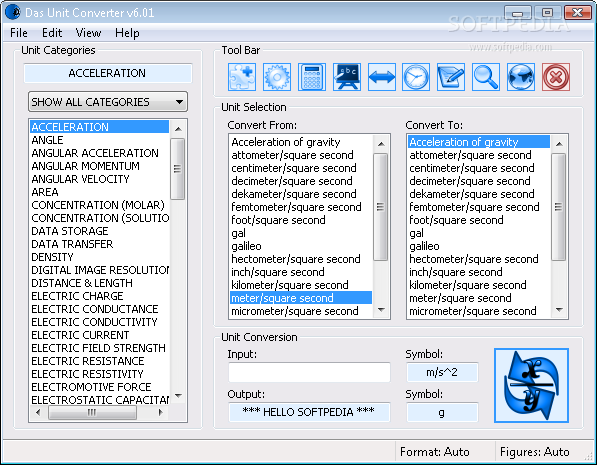
Task: Choose gal in Convert From list
Action: coord(301,233)
